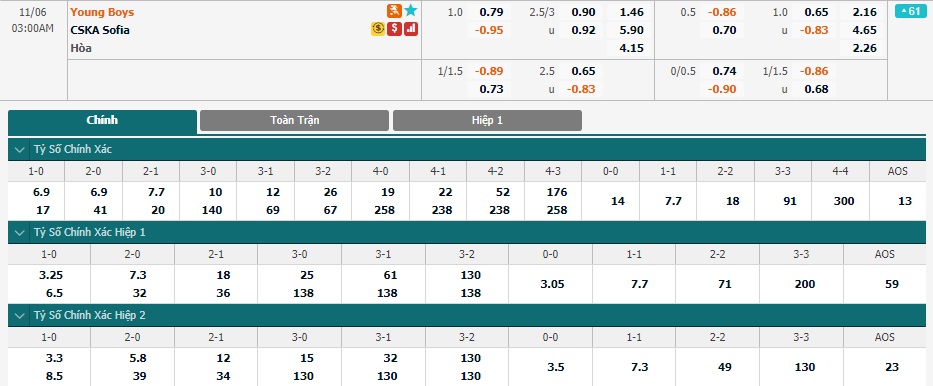The image size is (933, 386).
Task: Click the yellow coin cash-out icon
Action: (x=377, y=29)
